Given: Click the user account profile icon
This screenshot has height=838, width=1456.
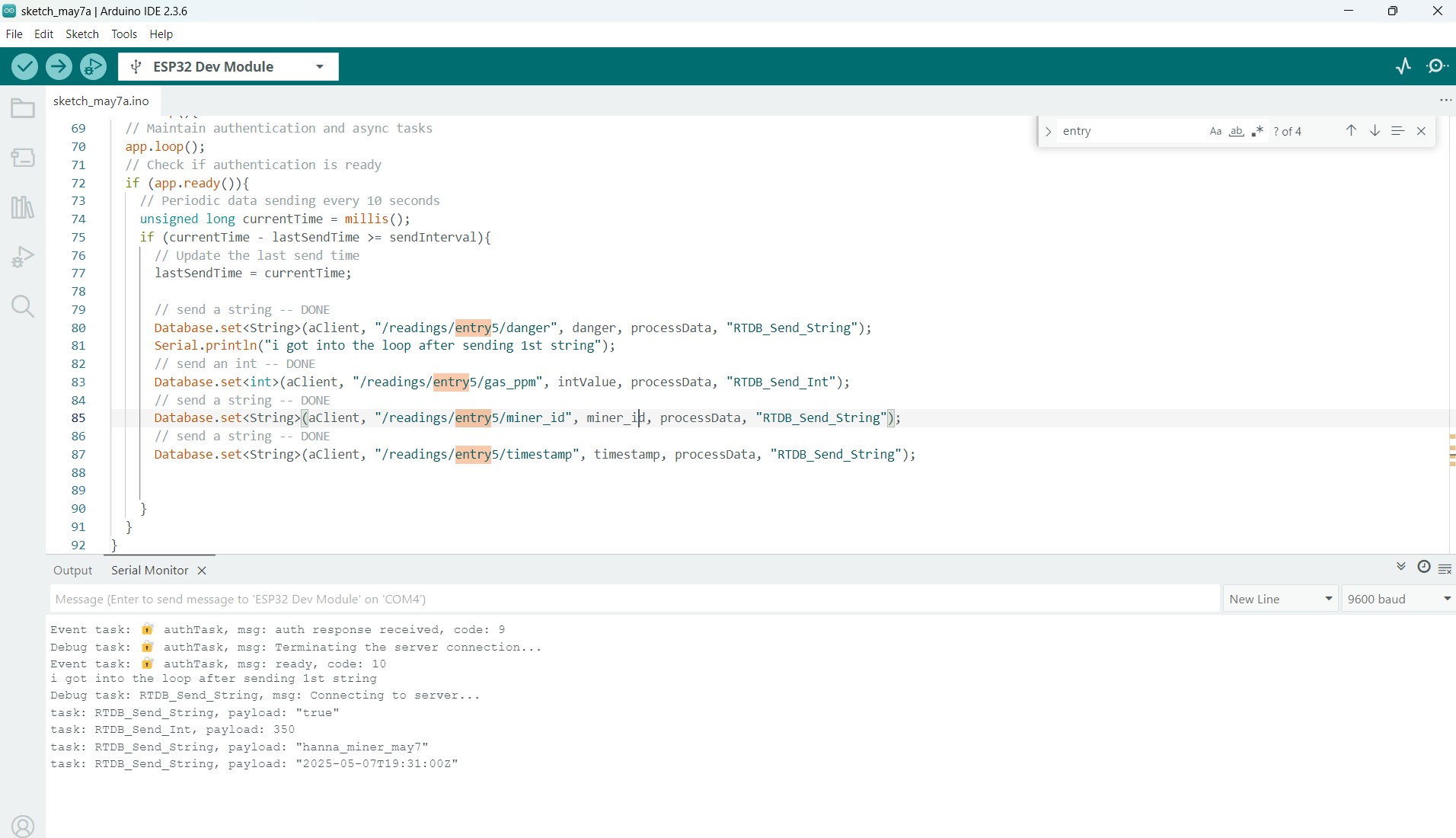Looking at the screenshot, I should pyautogui.click(x=23, y=827).
